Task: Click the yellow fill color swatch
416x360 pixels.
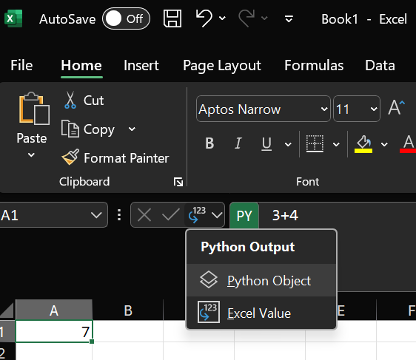Action: (363, 151)
